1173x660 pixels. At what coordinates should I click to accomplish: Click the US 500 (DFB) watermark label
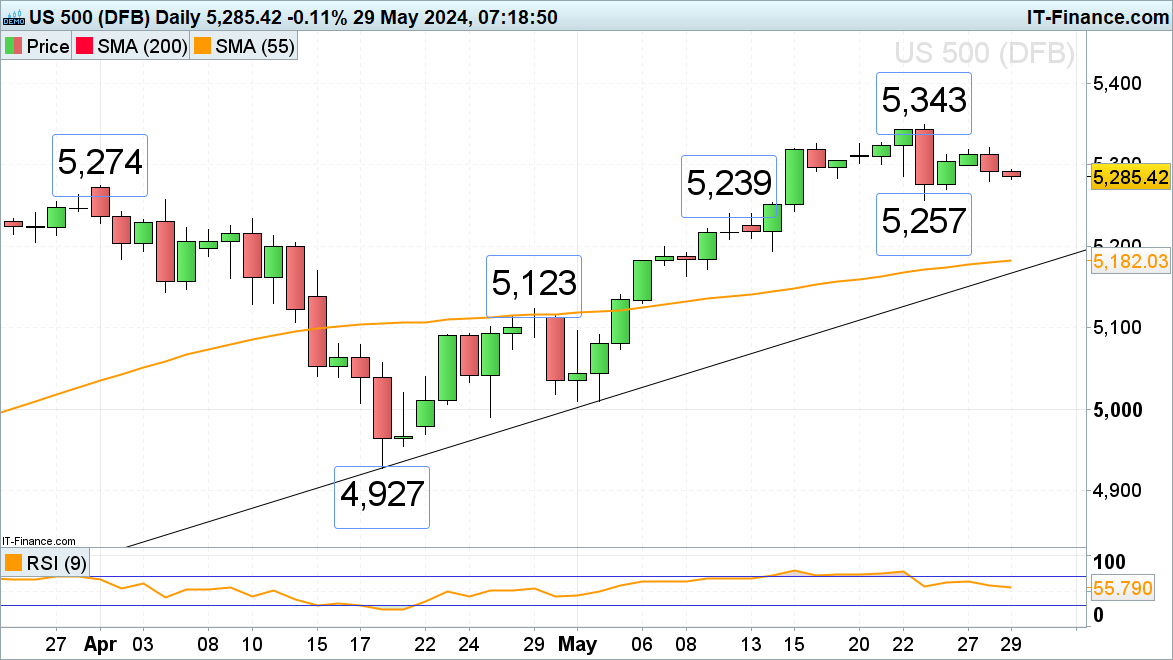point(984,53)
